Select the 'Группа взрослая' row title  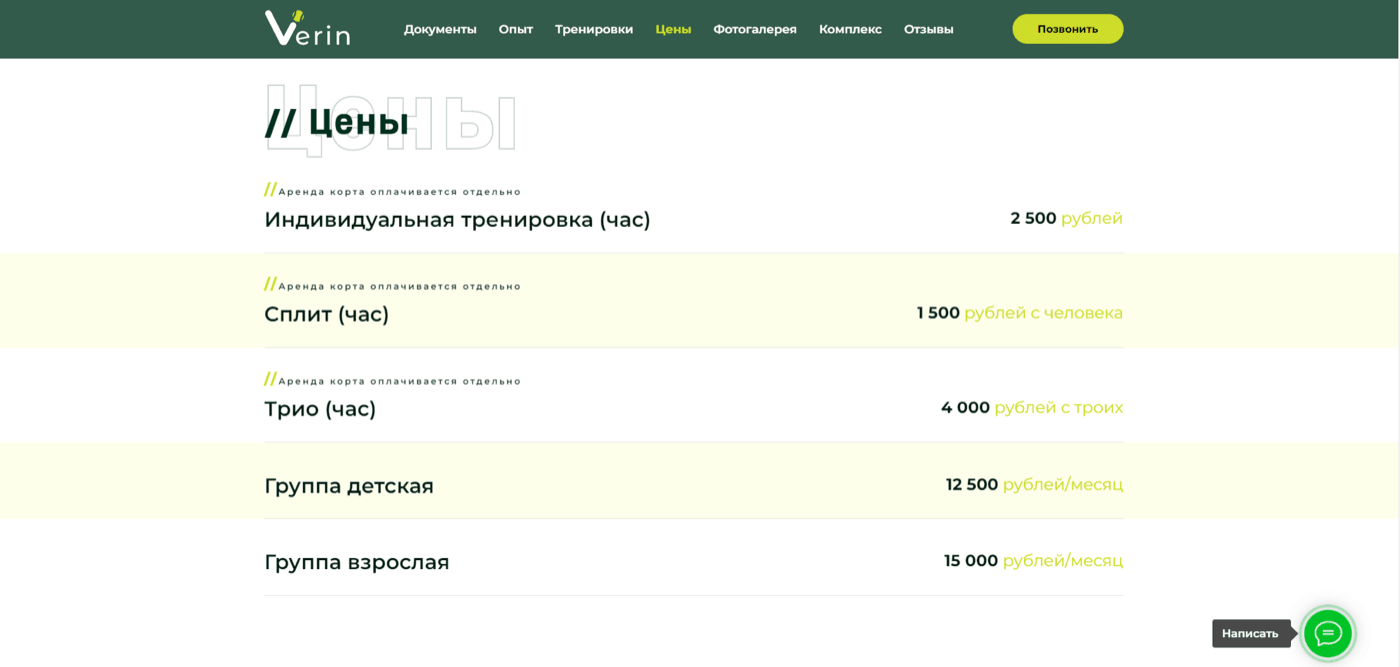tap(357, 562)
